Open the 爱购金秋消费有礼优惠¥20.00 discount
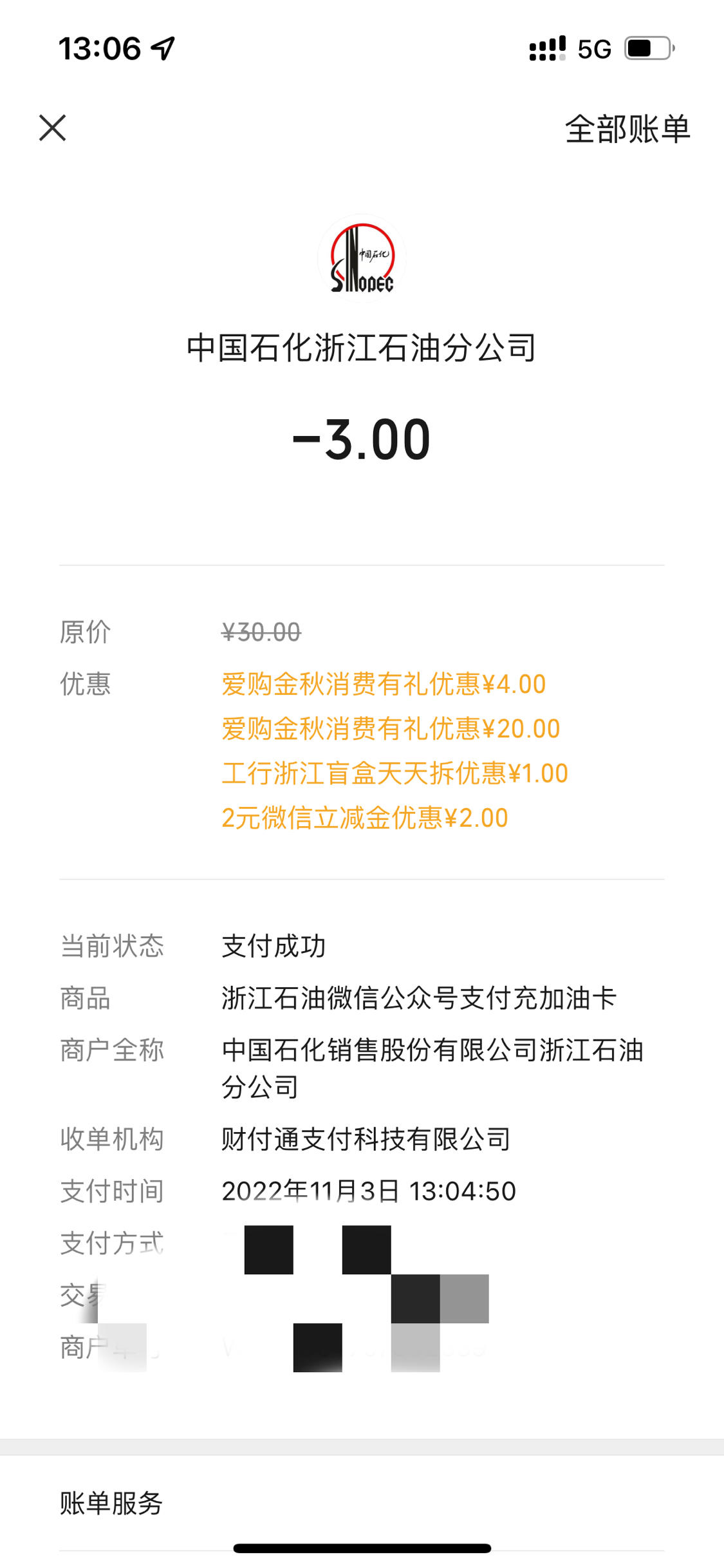 [x=391, y=729]
